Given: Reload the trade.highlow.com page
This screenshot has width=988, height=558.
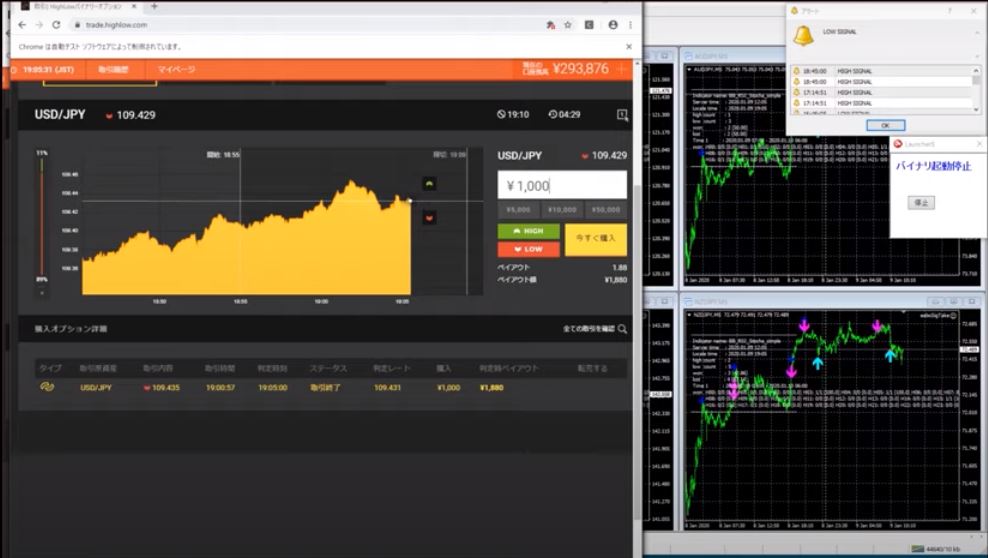Looking at the screenshot, I should 55,25.
